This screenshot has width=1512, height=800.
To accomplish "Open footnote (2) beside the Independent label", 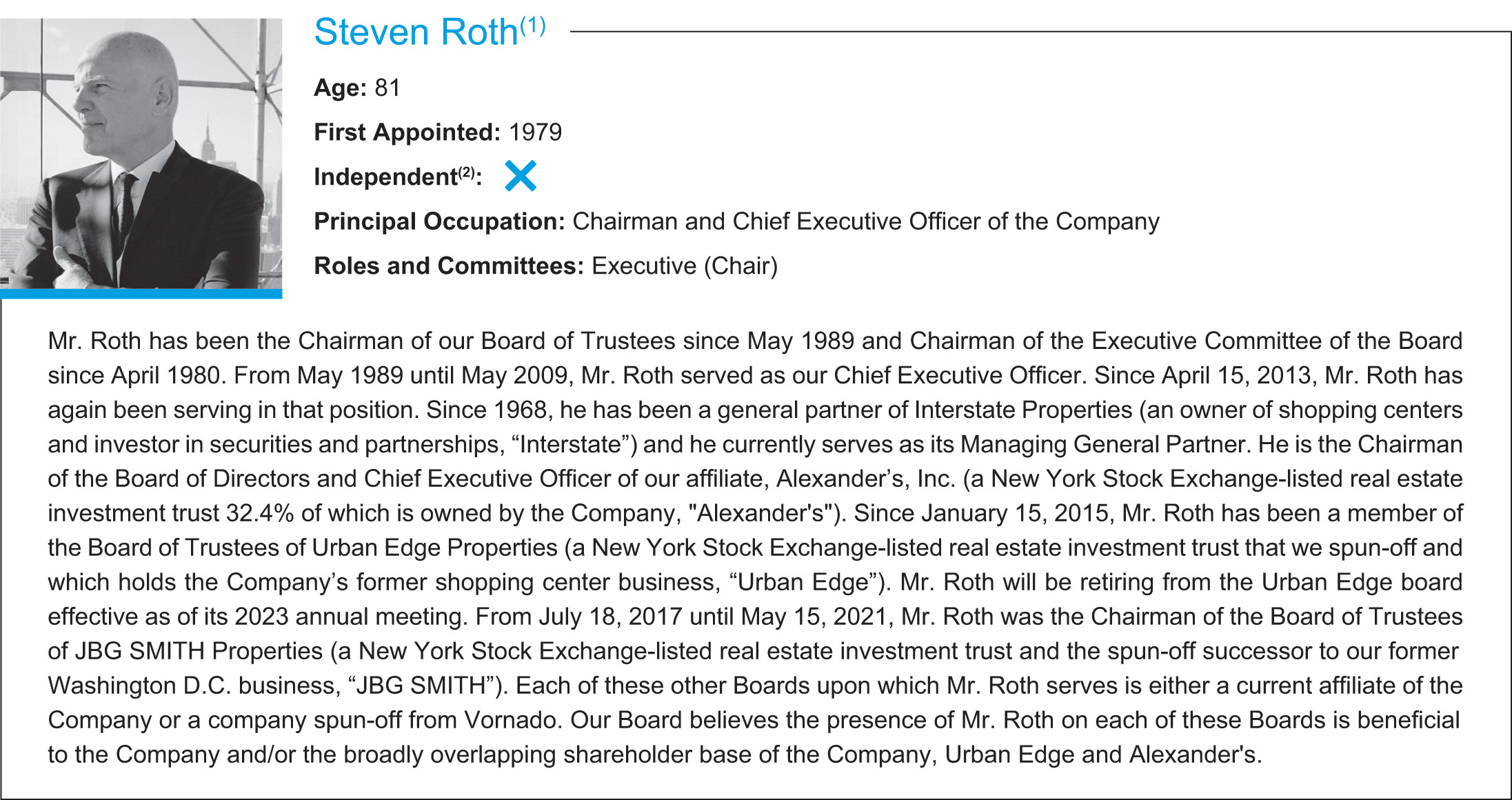I will pyautogui.click(x=467, y=172).
